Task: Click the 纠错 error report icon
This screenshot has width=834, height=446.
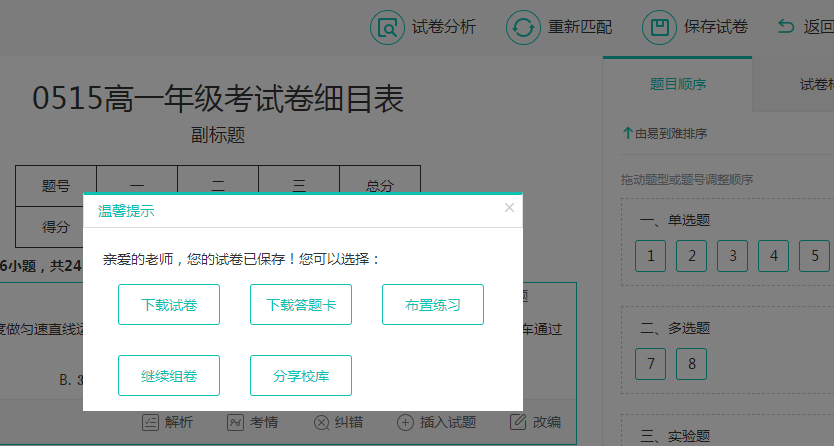Action: pos(321,423)
